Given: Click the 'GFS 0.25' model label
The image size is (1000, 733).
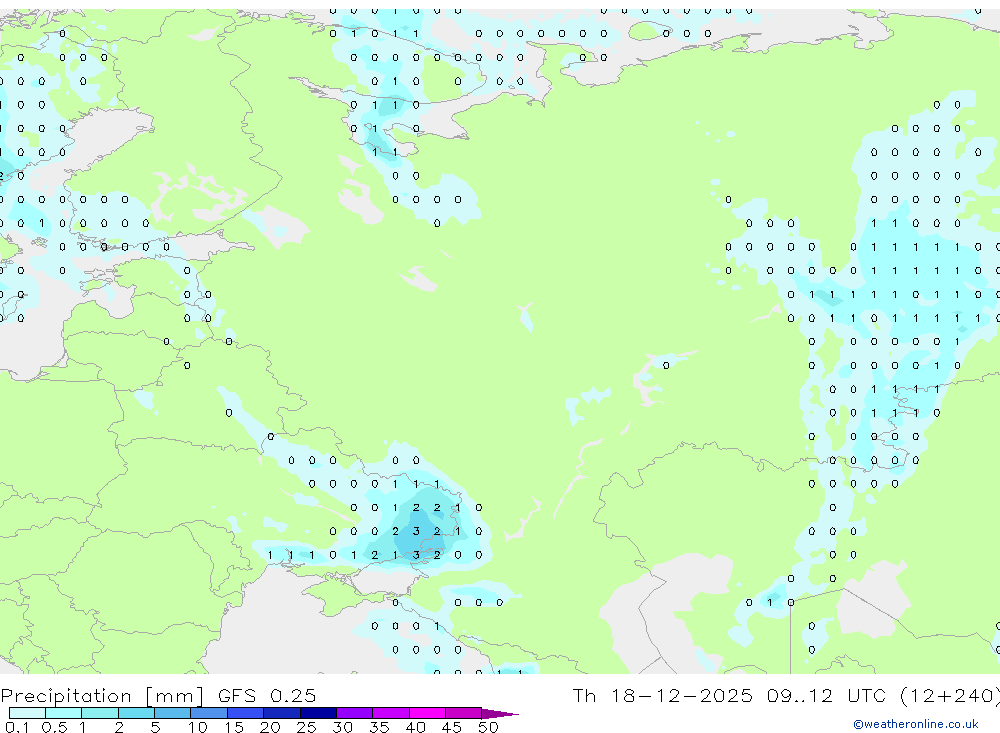Looking at the screenshot, I should pyautogui.click(x=267, y=695).
